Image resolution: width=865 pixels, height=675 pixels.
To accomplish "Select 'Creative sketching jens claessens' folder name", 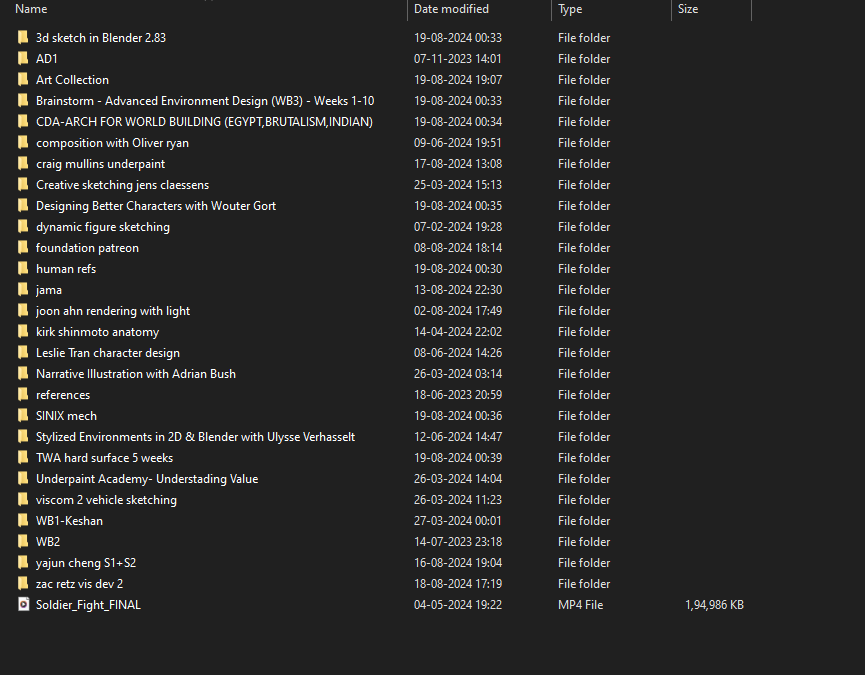I will pyautogui.click(x=122, y=185).
